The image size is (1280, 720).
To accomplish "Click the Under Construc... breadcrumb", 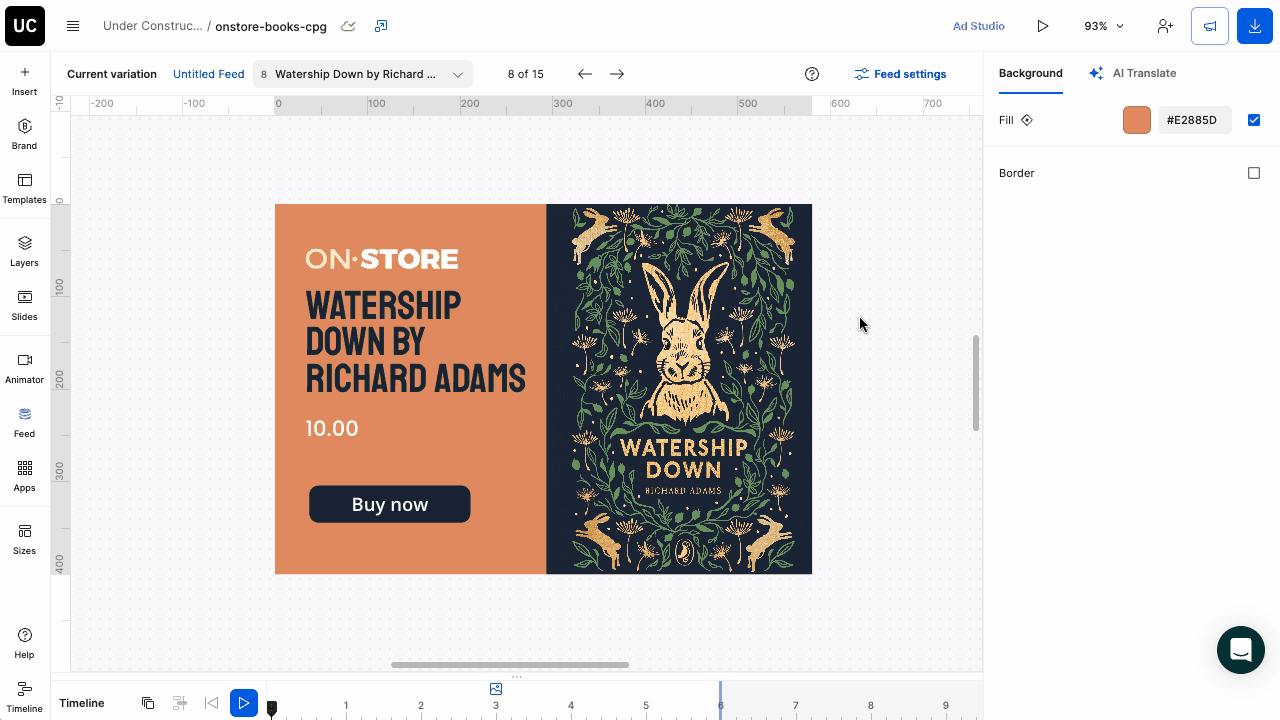I will (152, 26).
